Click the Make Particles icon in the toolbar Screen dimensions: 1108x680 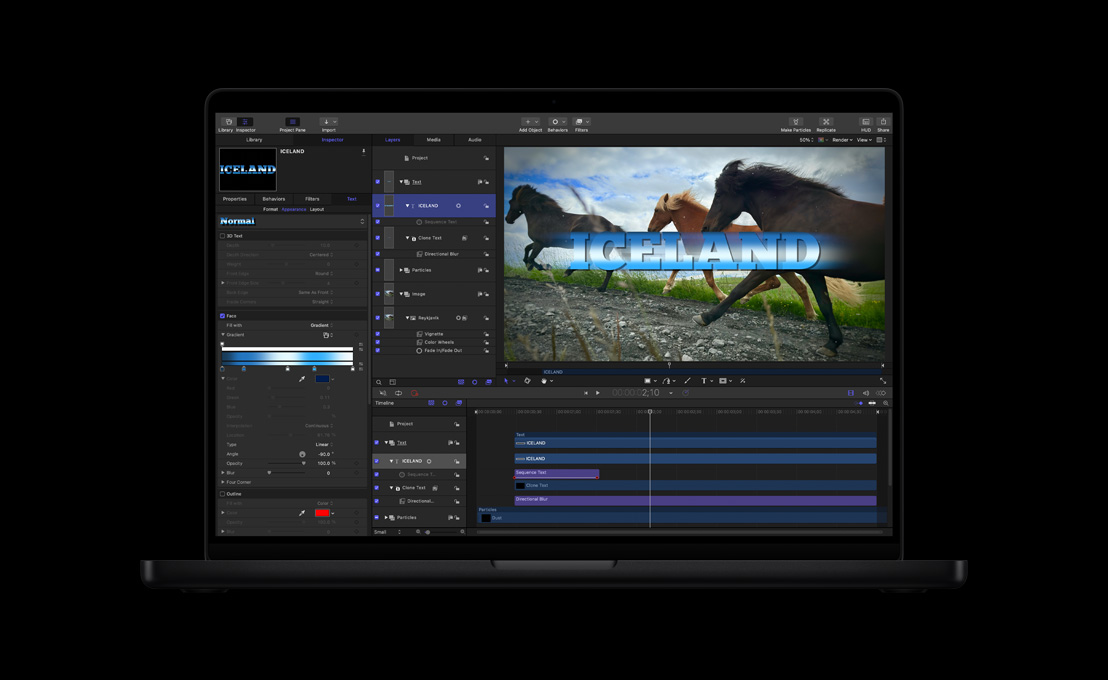point(796,122)
